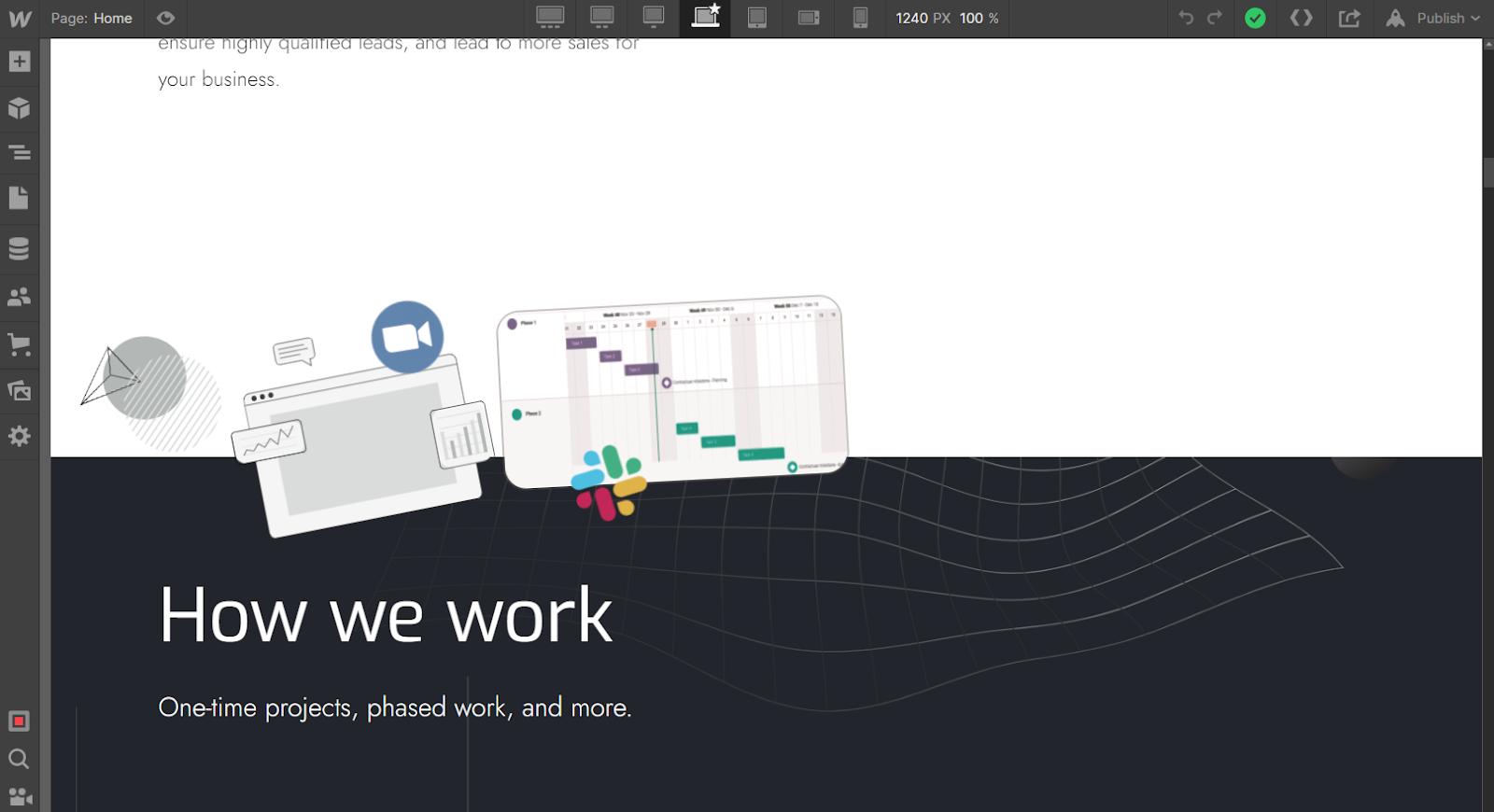Image resolution: width=1494 pixels, height=812 pixels.
Task: Select the mobile landscape breakpoint
Action: (809, 18)
